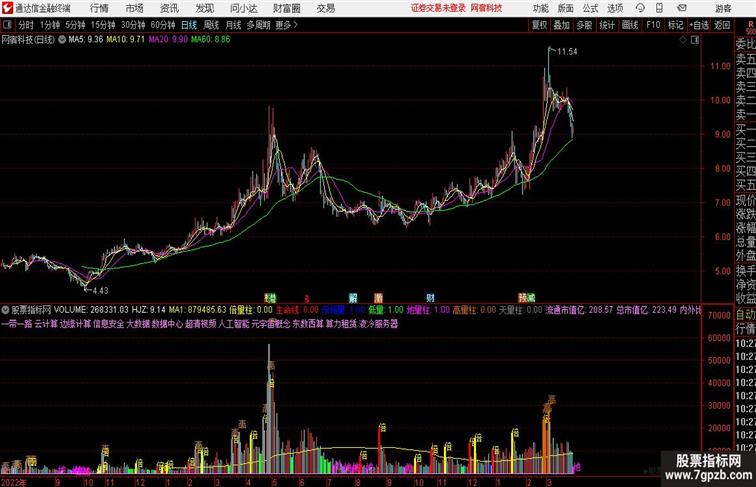
Task: Click the mobile phone icon
Action: pyautogui.click(x=659, y=8)
